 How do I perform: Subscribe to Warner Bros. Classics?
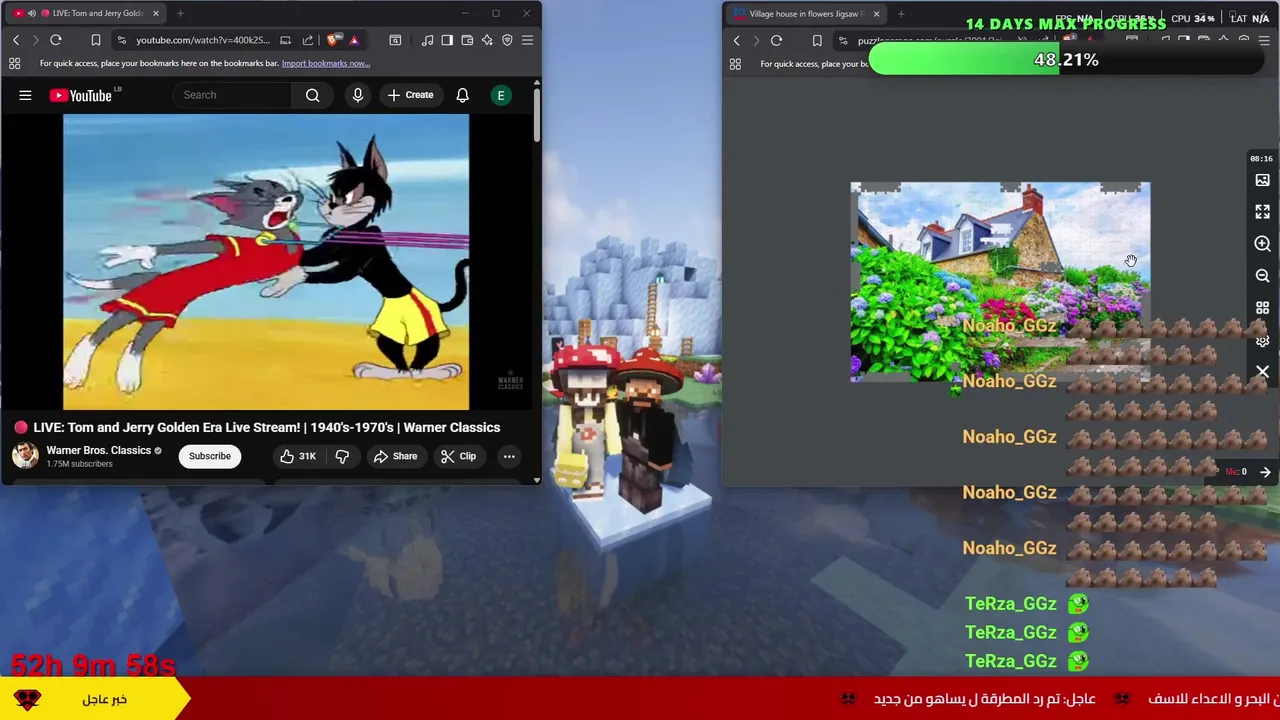(210, 456)
